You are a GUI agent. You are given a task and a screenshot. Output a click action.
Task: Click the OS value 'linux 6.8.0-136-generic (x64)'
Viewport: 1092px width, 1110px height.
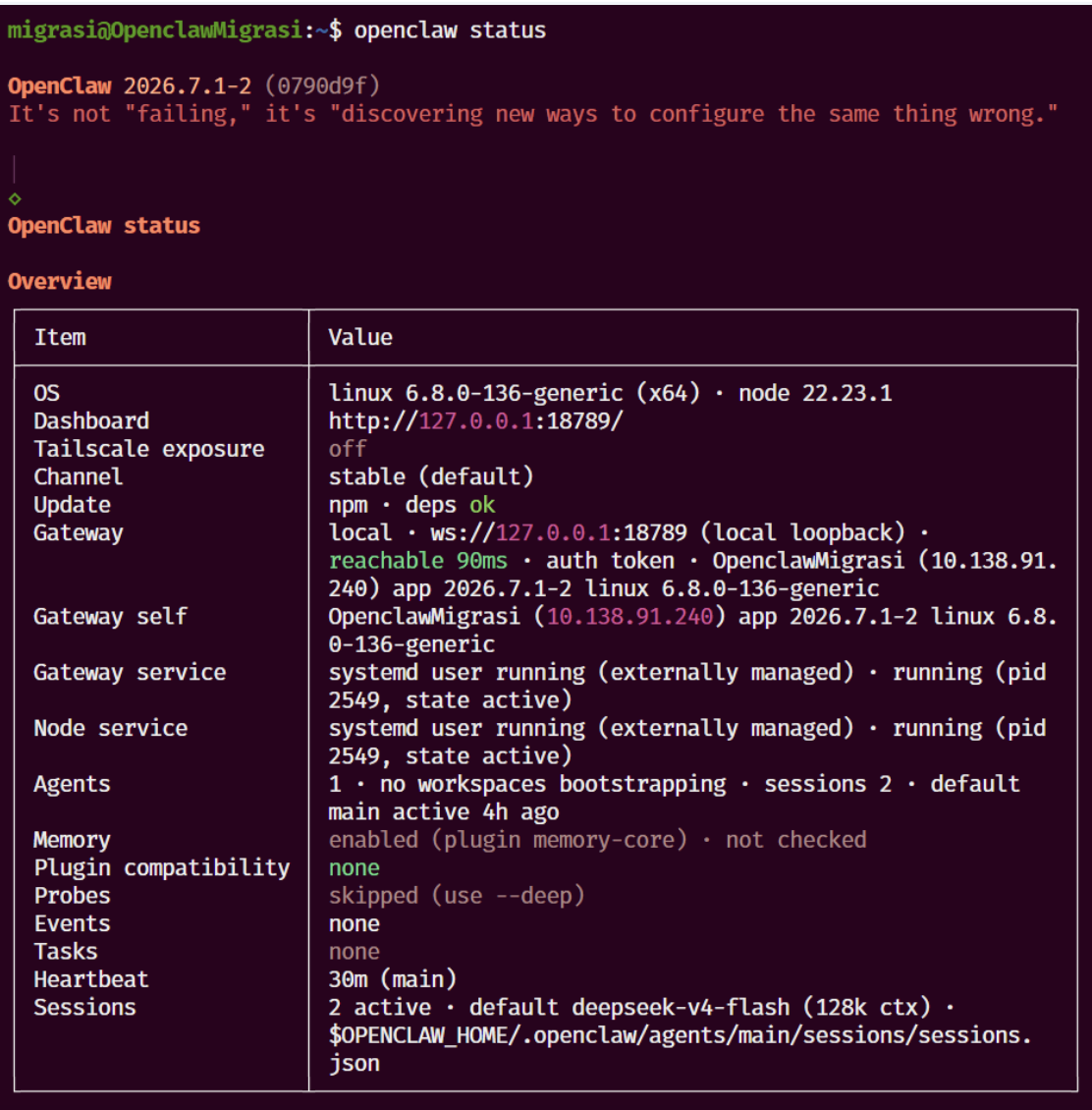pos(515,394)
